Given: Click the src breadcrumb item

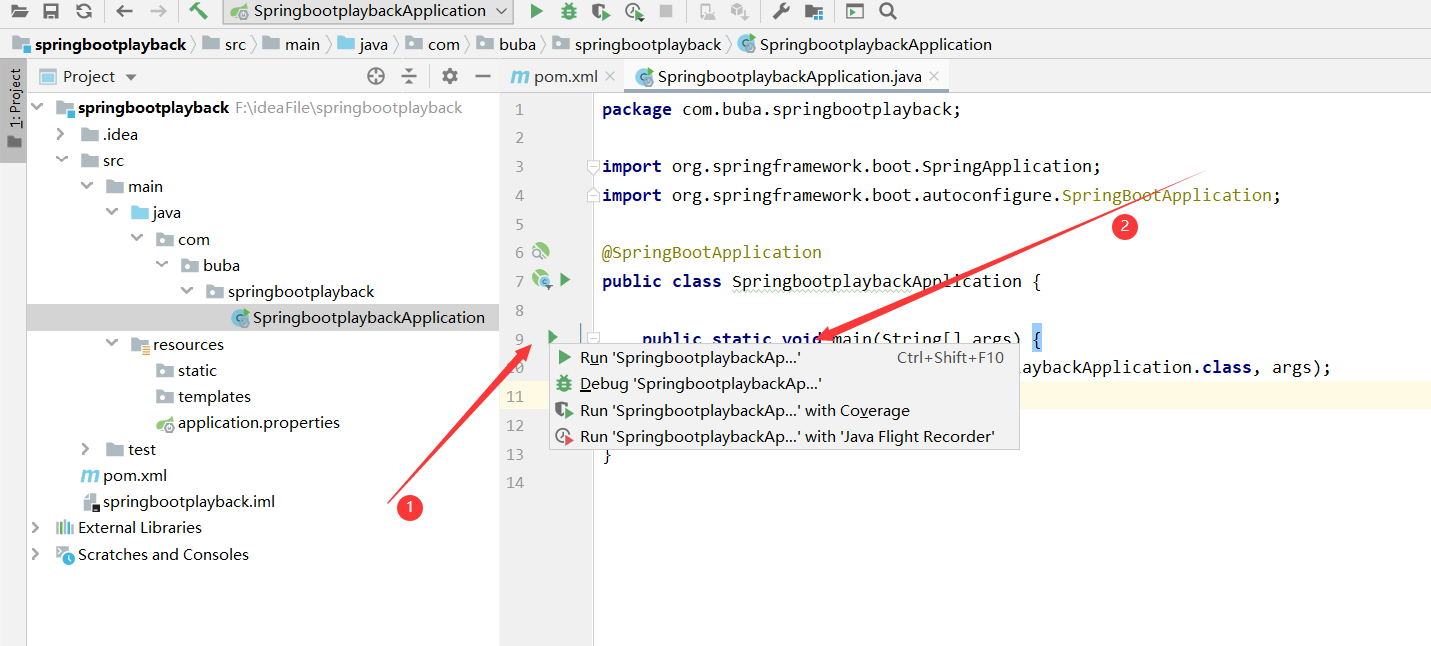Looking at the screenshot, I should click(x=224, y=44).
